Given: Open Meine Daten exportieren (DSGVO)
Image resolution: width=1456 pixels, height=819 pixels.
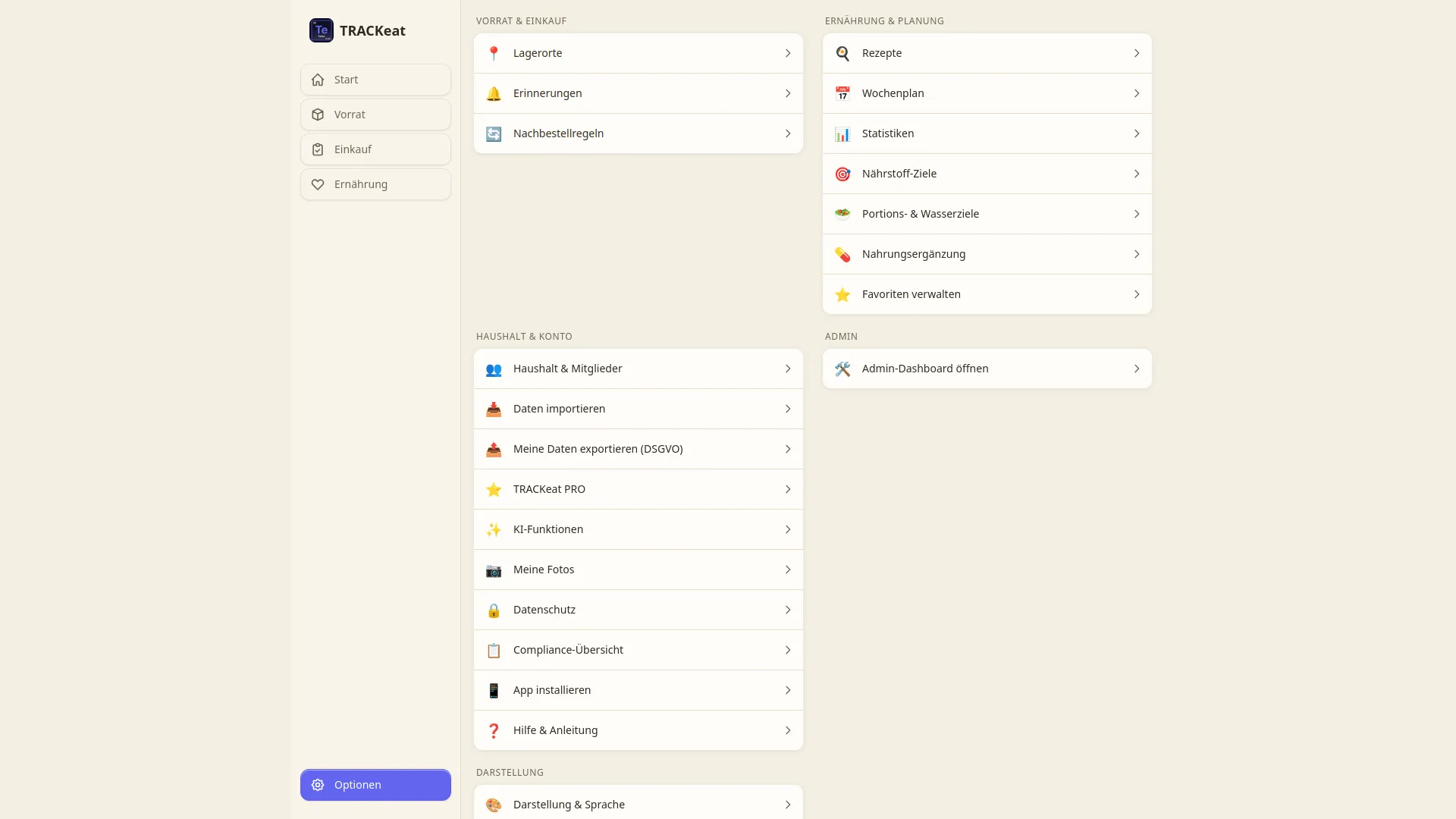Looking at the screenshot, I should 639,449.
